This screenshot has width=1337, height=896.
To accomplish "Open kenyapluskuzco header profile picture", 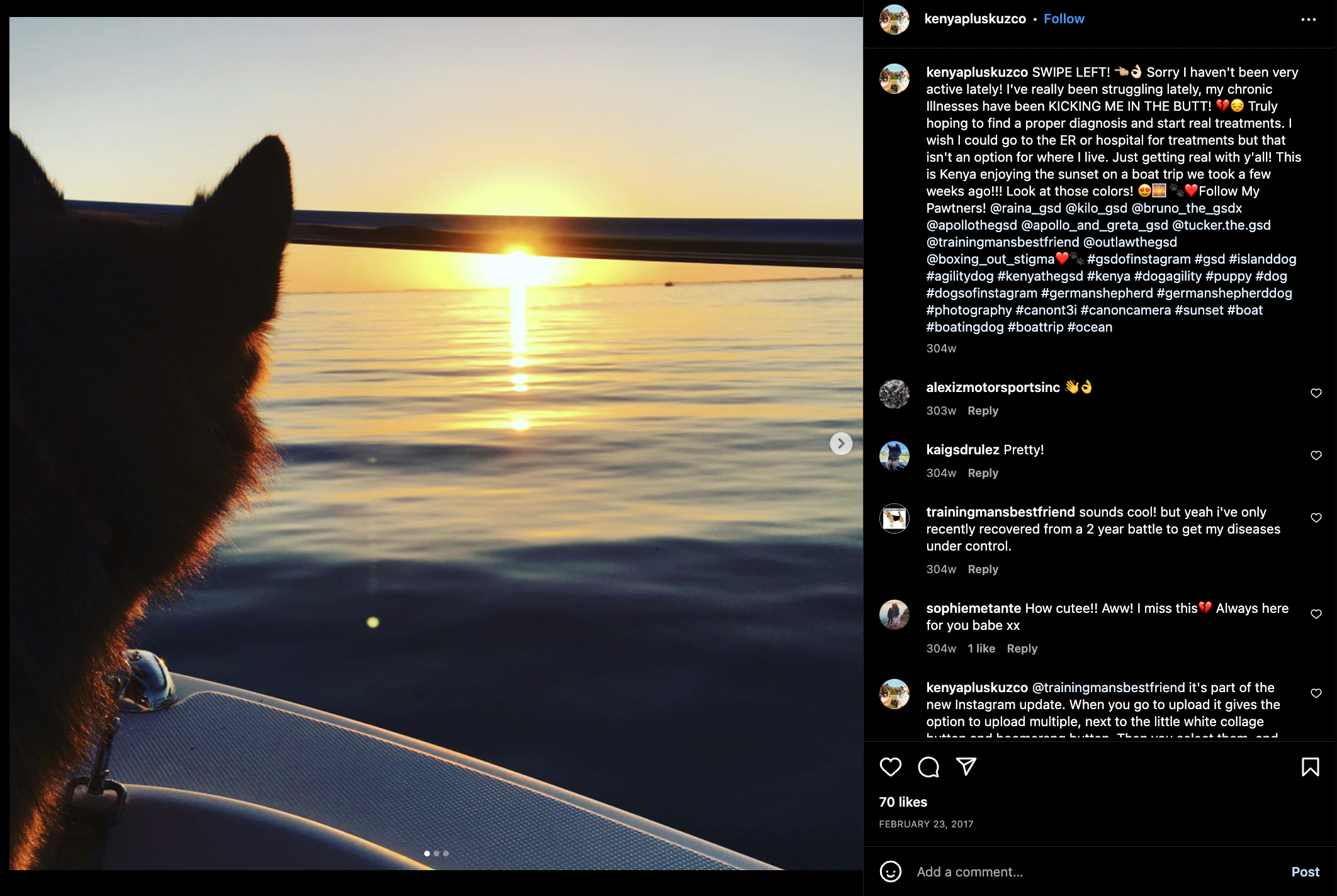I will [894, 20].
